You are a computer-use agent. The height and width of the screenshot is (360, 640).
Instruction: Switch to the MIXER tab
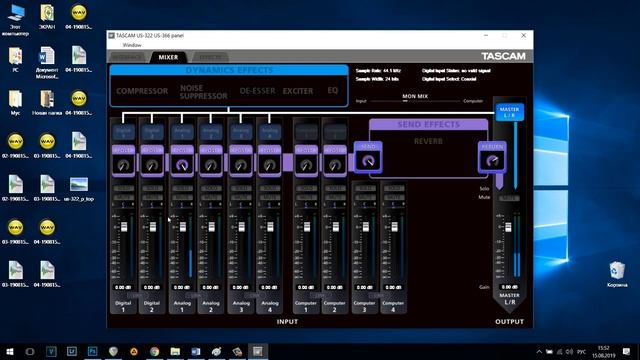tap(168, 57)
